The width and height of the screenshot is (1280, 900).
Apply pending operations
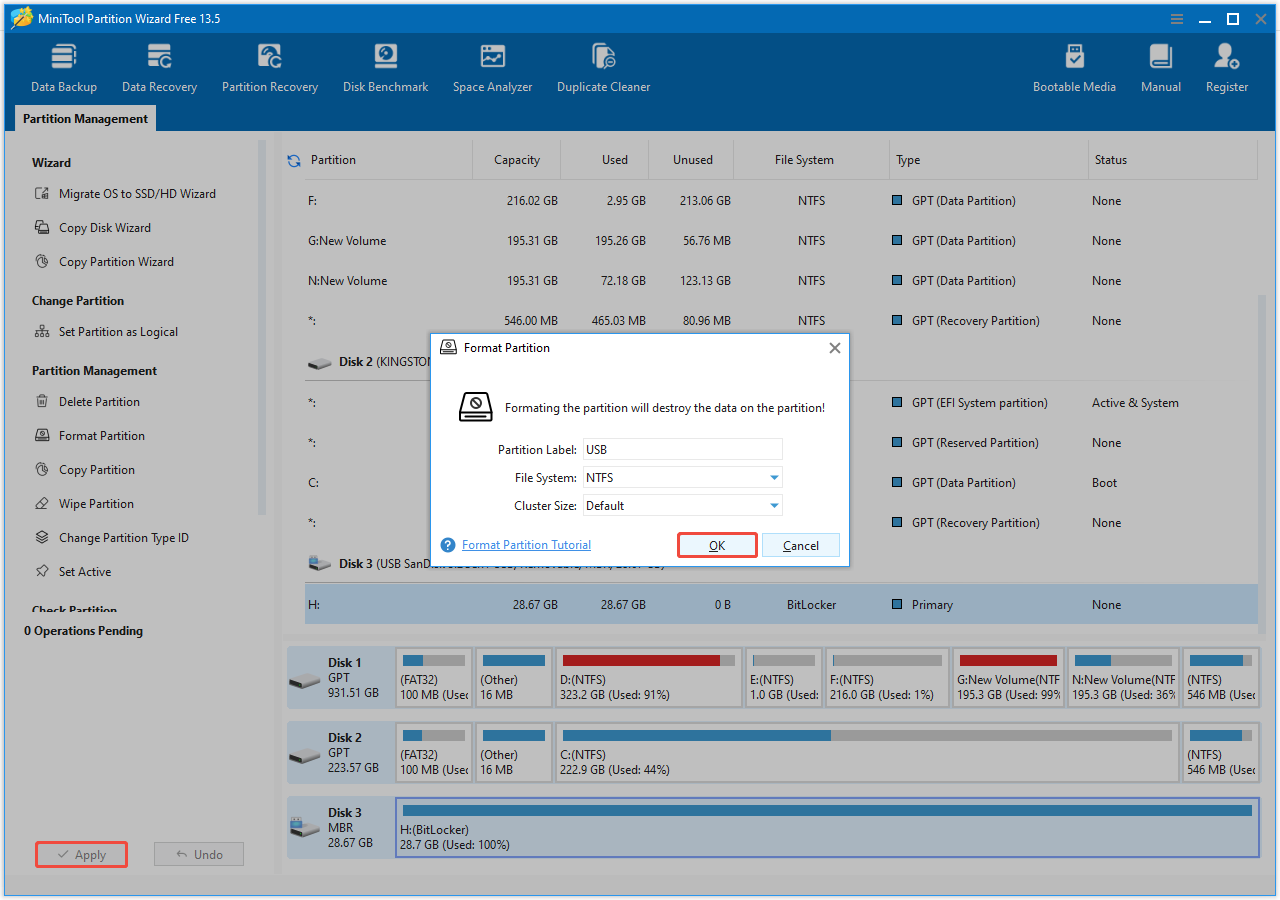tap(81, 854)
